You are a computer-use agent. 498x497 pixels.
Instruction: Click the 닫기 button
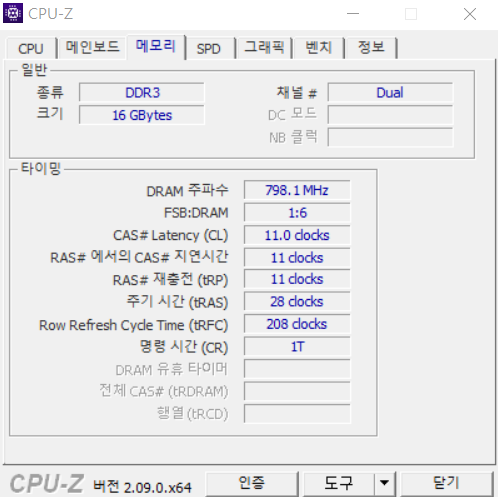coord(447,483)
